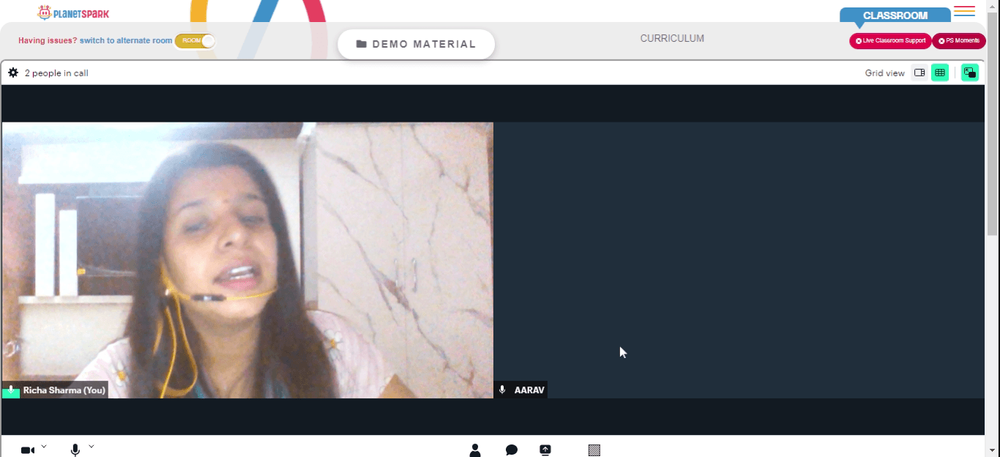Expand the microphone options chevron
1000x457 pixels.
tap(91, 447)
